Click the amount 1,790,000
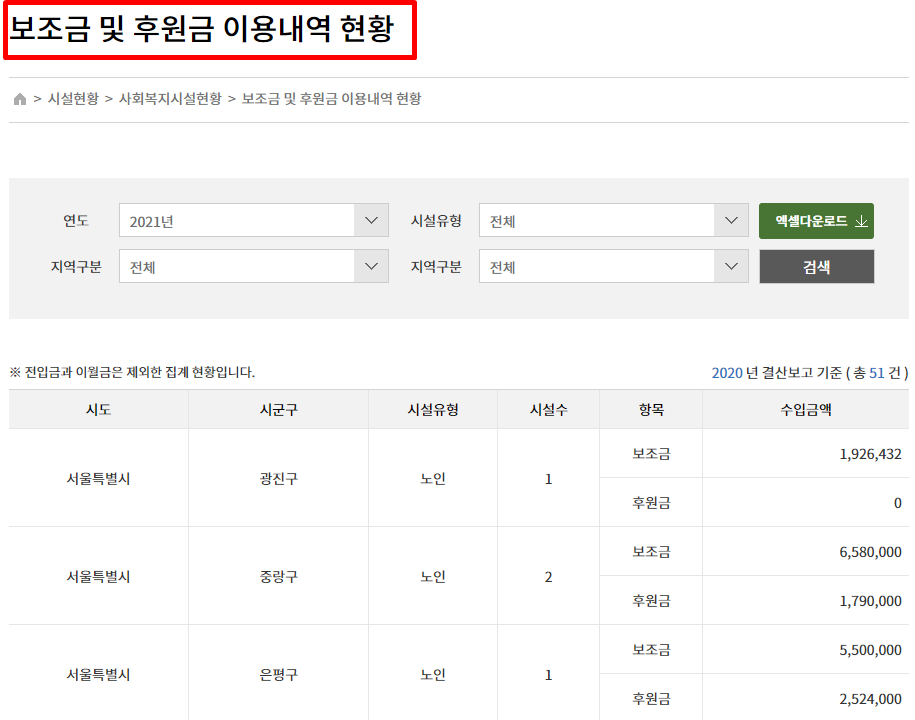915x720 pixels. (870, 601)
